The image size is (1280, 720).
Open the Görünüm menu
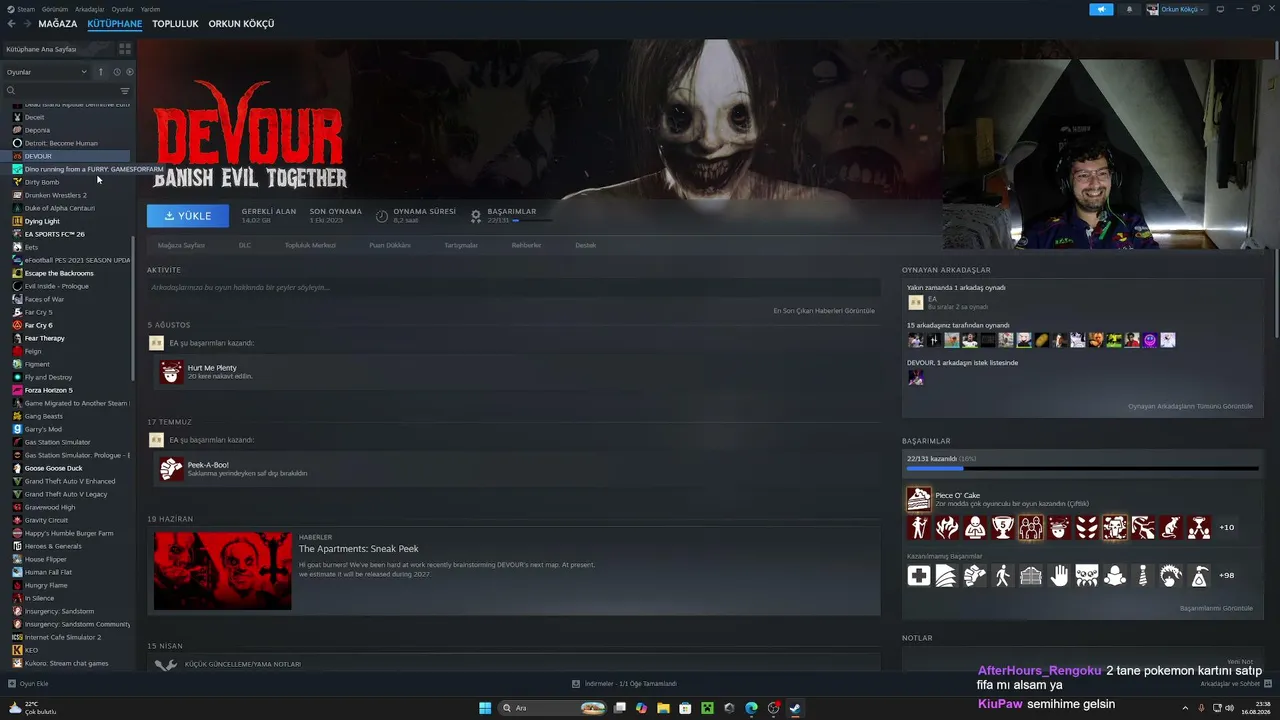point(54,9)
